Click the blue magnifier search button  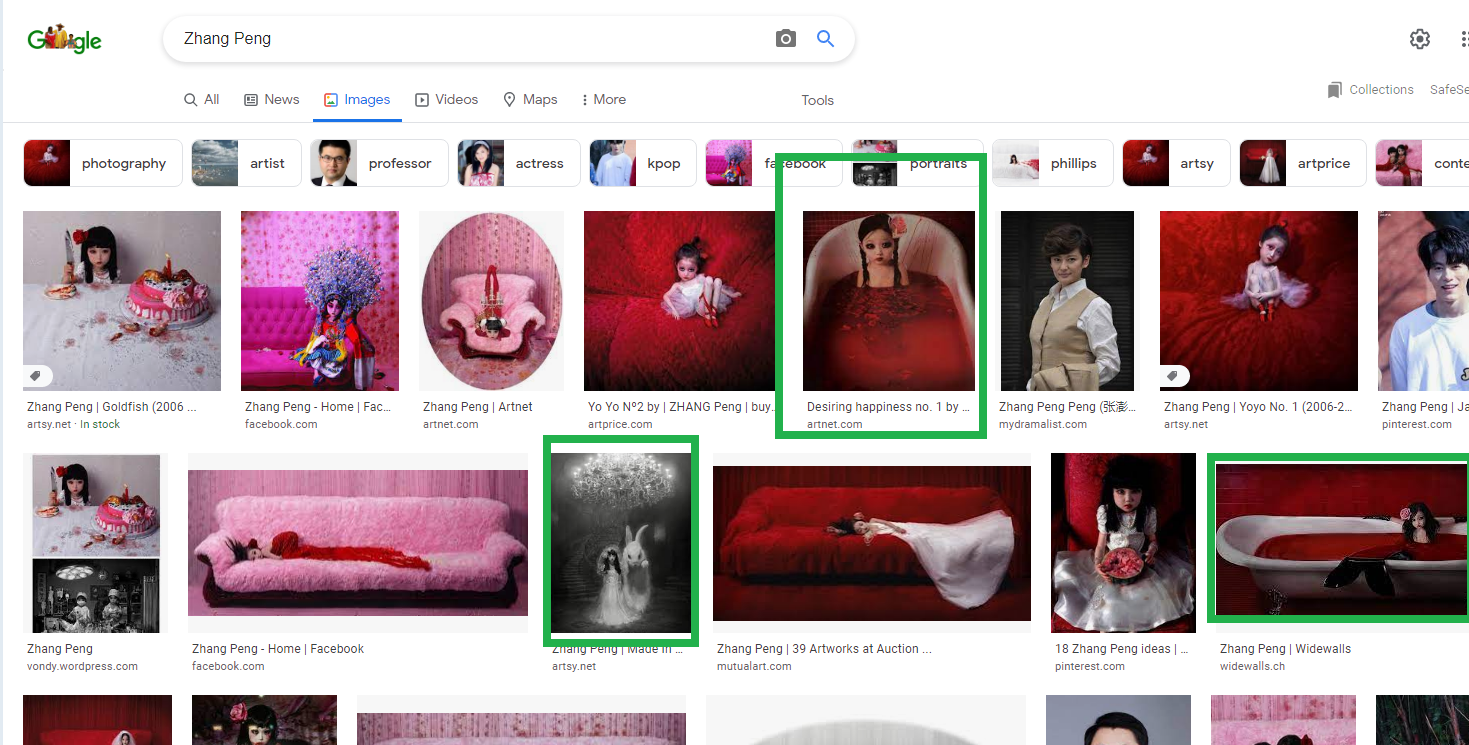(825, 39)
